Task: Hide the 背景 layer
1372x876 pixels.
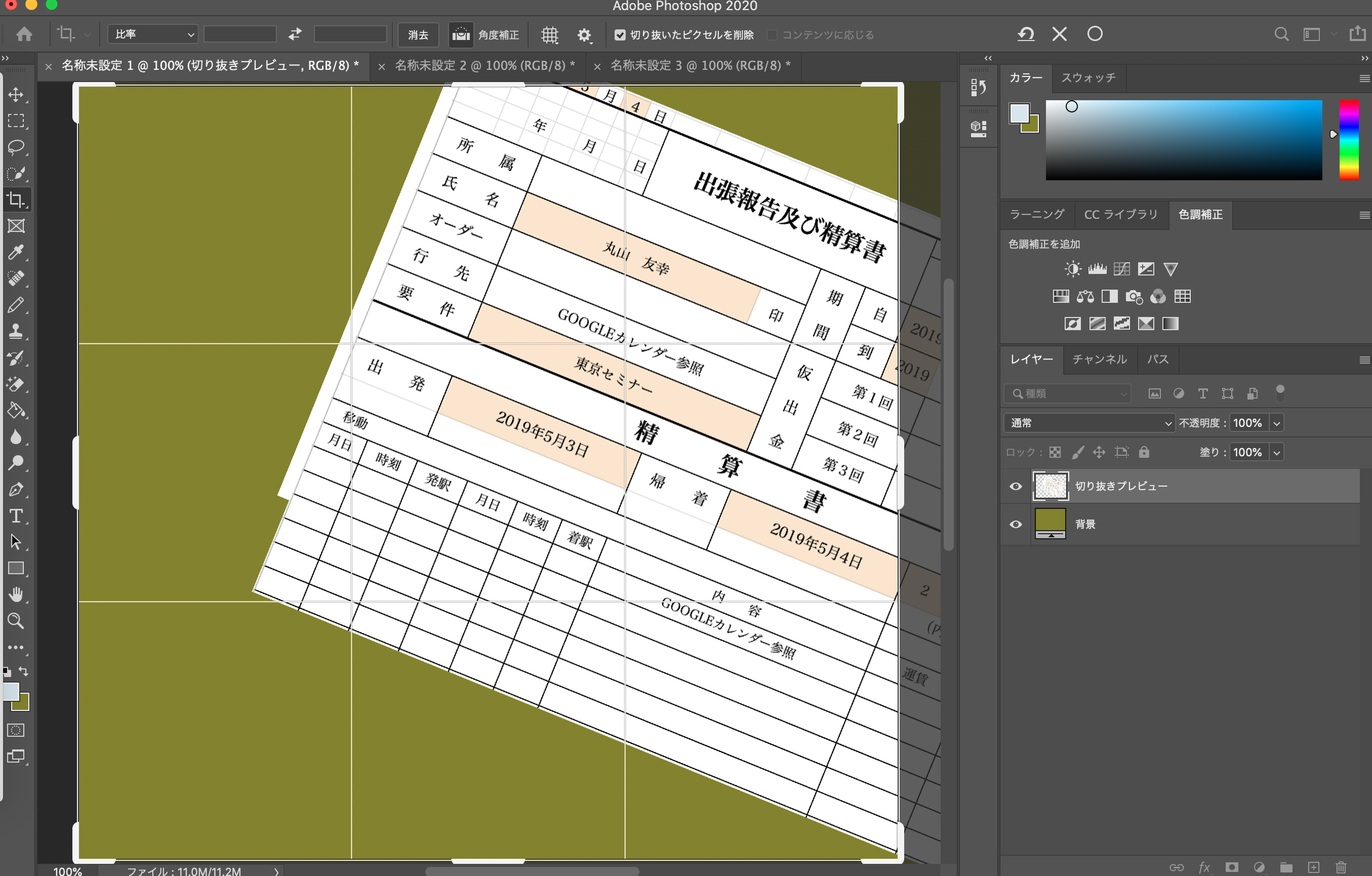Action: [x=1015, y=525]
